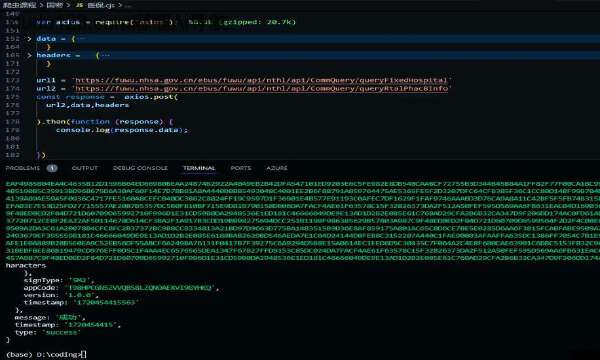Open the AZURE panel tab
Image resolution: width=600 pixels, height=360 pixels.
(277, 168)
